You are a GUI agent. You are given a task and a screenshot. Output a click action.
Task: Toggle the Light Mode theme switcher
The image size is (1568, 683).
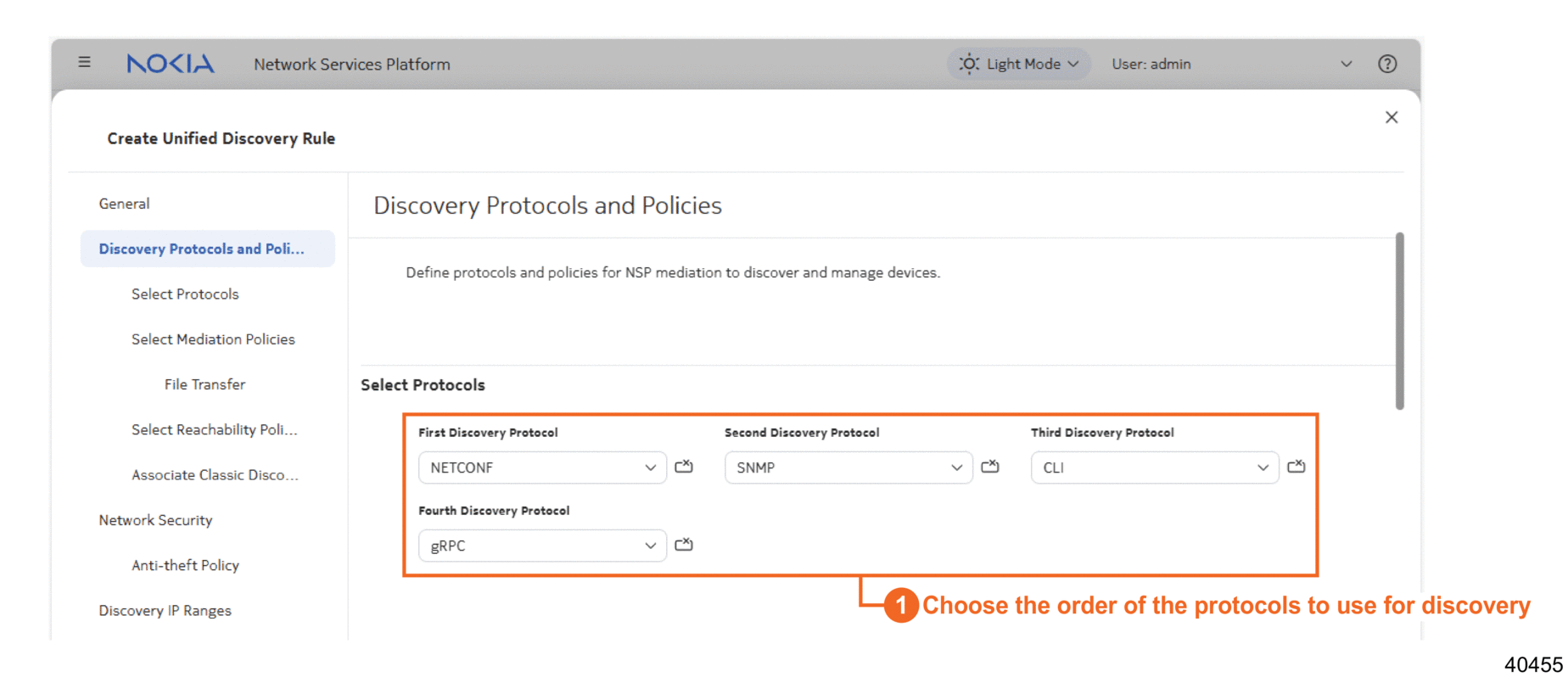[x=1018, y=64]
